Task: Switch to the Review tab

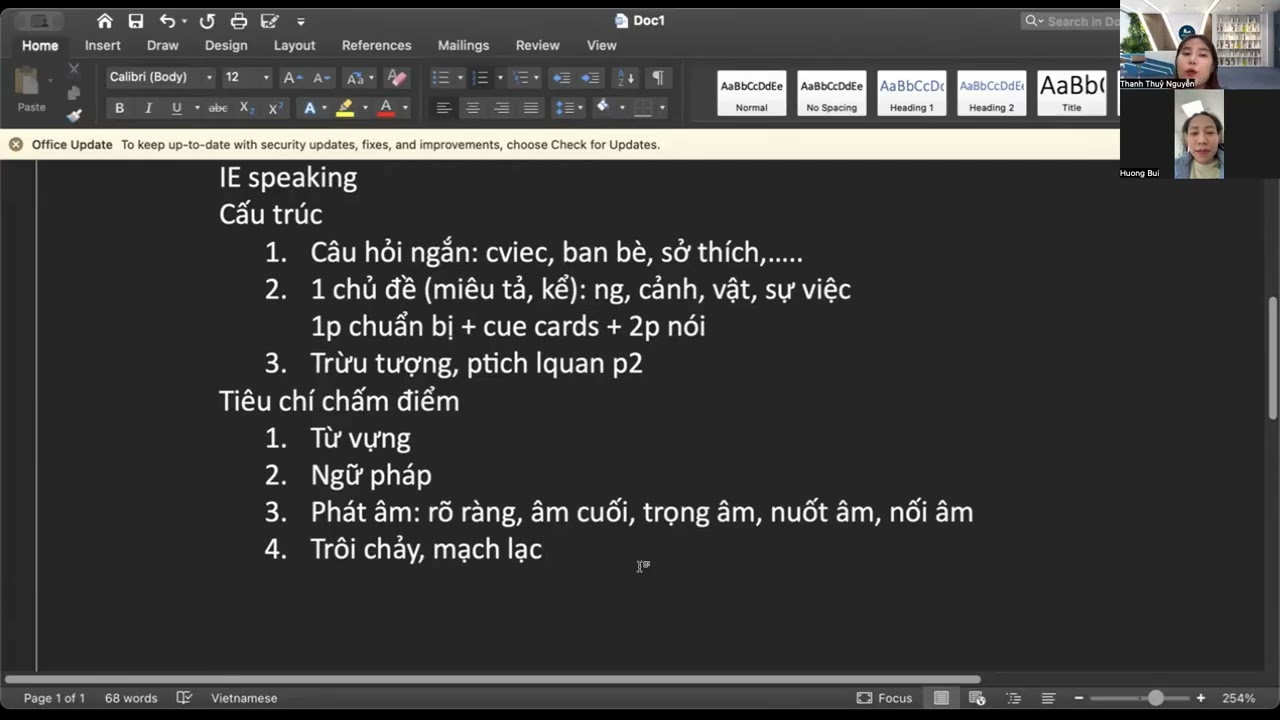Action: coord(537,45)
